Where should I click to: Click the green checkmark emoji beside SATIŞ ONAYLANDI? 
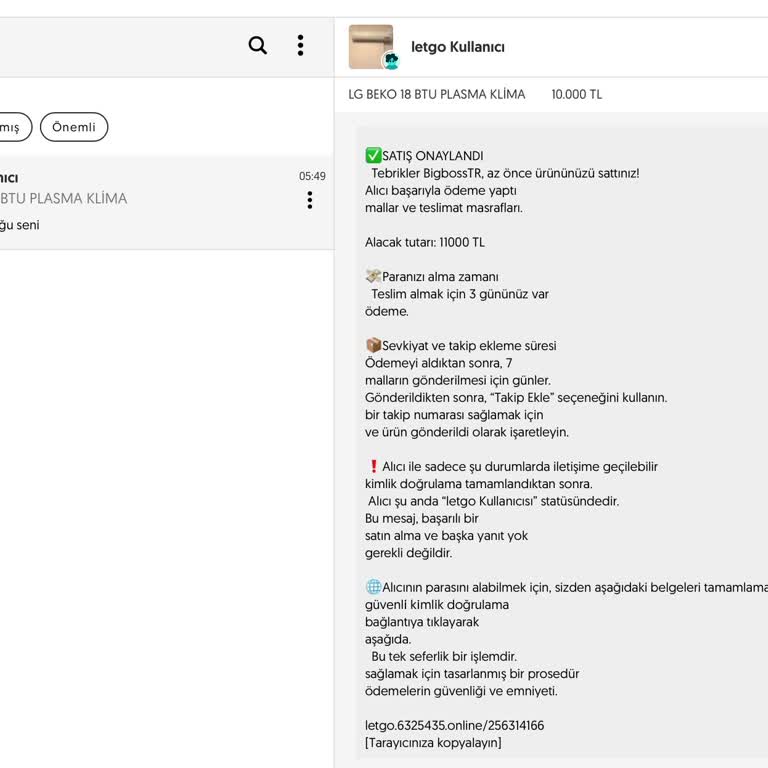373,155
